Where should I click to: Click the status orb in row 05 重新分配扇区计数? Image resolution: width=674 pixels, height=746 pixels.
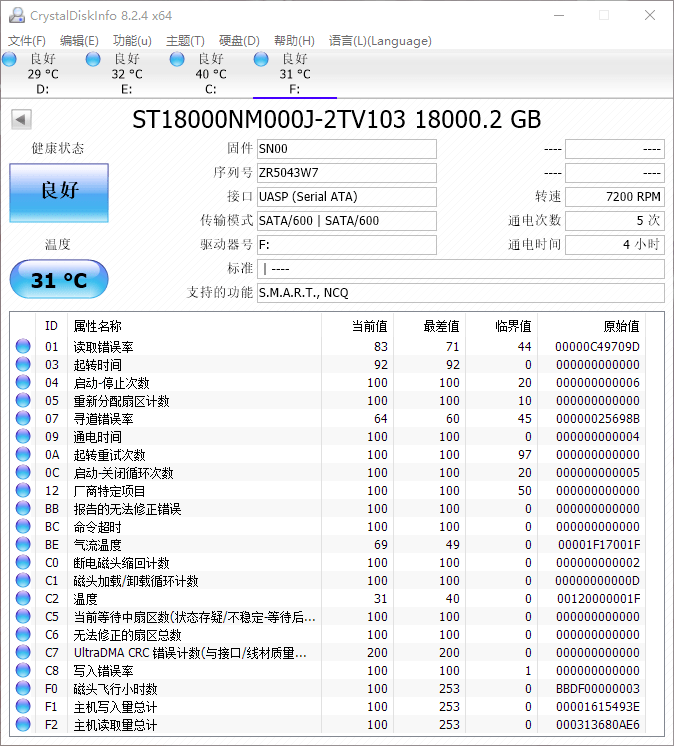pos(23,400)
